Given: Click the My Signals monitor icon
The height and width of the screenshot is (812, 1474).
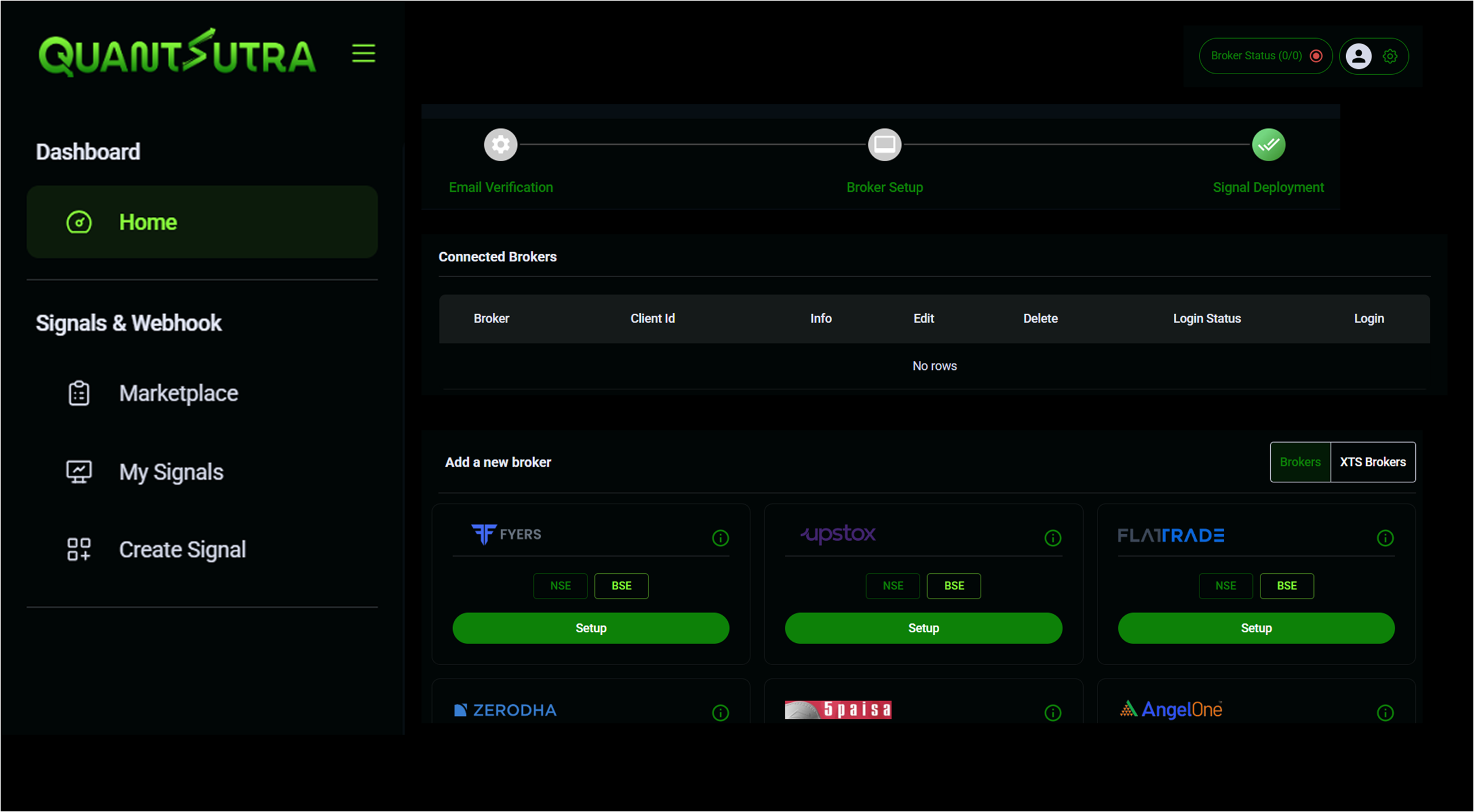Looking at the screenshot, I should pos(79,472).
